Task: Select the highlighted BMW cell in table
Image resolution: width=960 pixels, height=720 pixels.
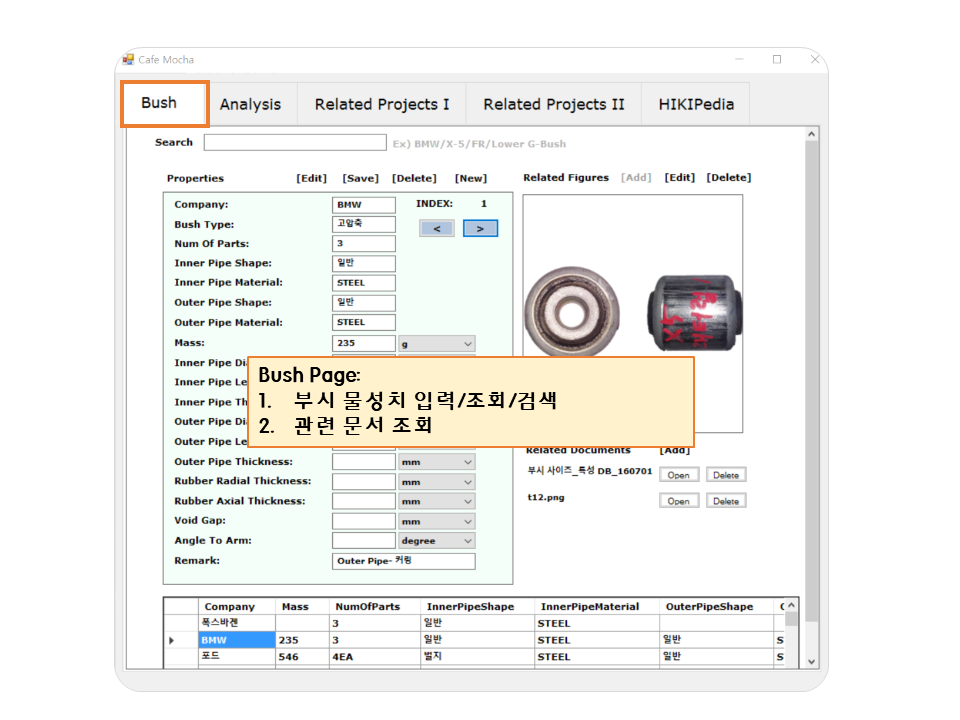Action: 237,640
